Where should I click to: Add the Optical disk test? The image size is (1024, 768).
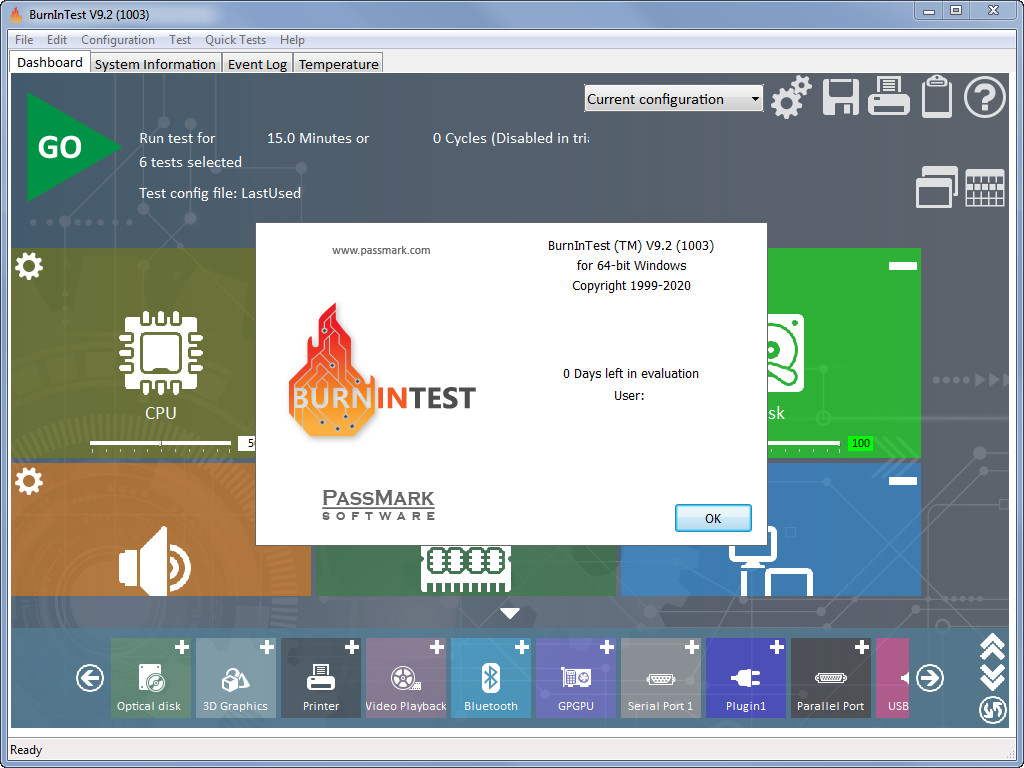coord(182,647)
